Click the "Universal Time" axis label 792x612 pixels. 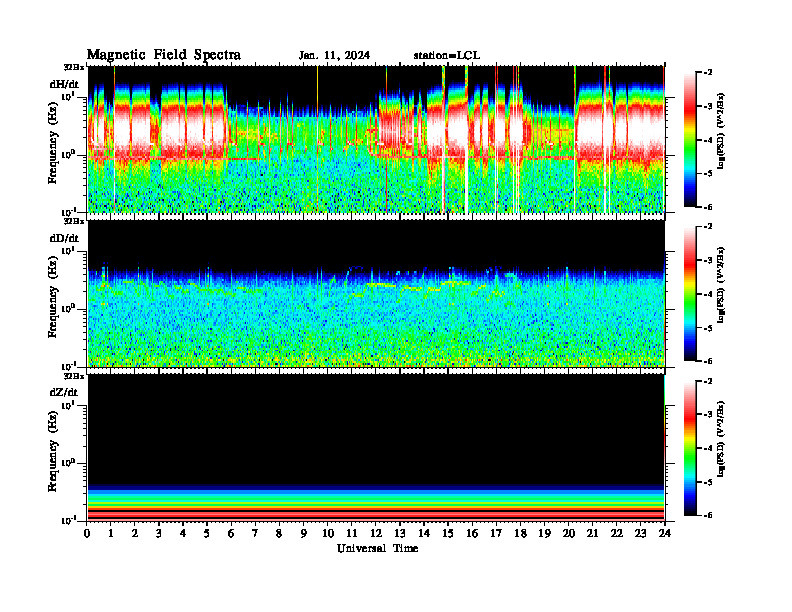[377, 548]
